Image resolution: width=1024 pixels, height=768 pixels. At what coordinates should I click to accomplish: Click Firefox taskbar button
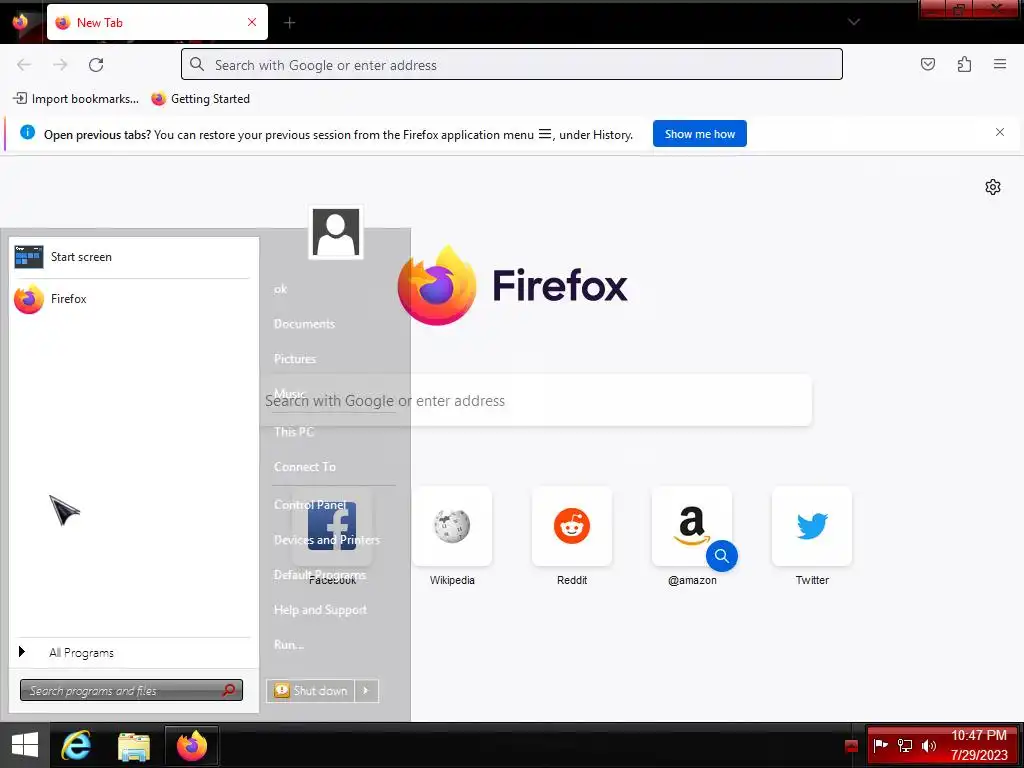[191, 745]
